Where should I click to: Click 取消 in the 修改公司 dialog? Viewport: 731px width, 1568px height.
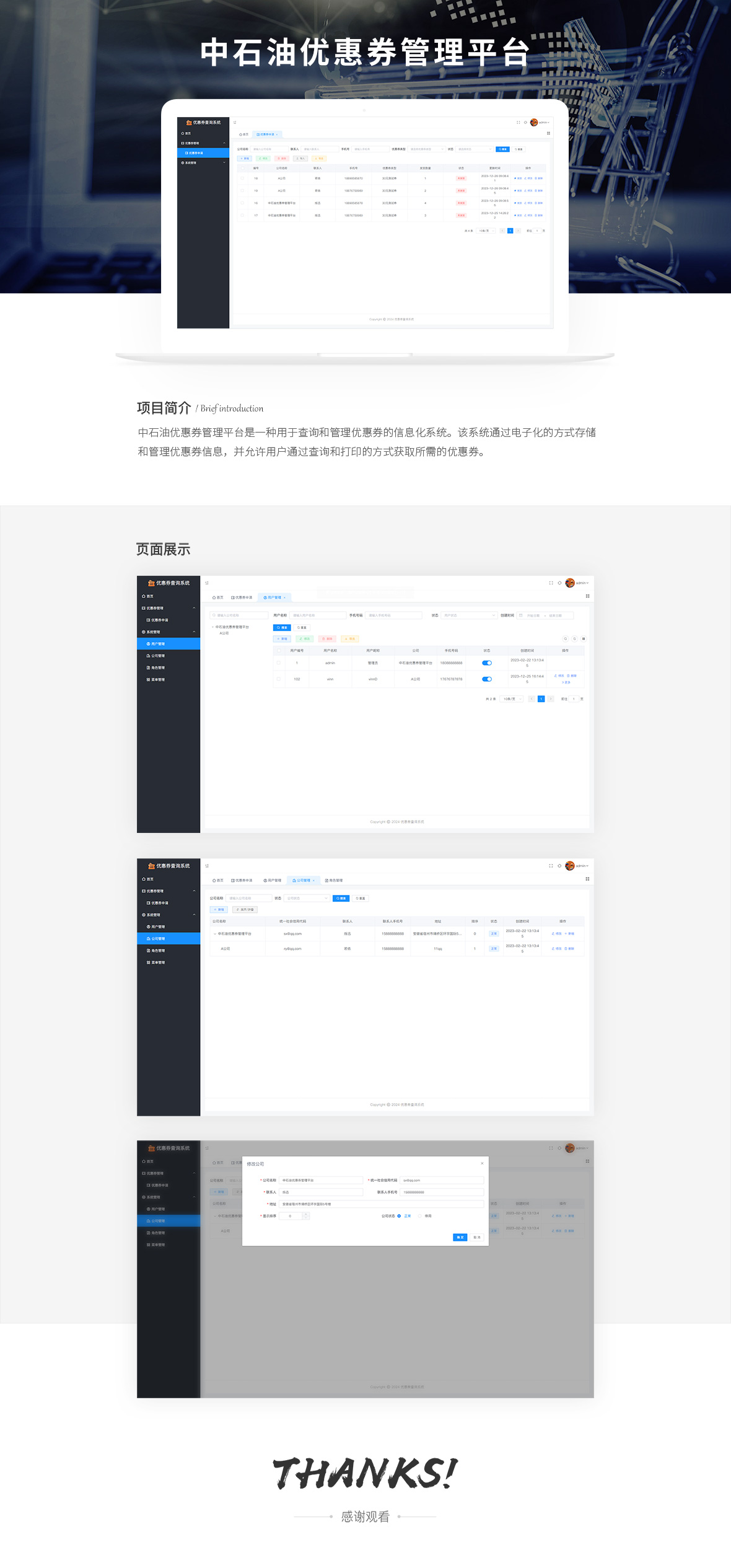[x=477, y=1237]
